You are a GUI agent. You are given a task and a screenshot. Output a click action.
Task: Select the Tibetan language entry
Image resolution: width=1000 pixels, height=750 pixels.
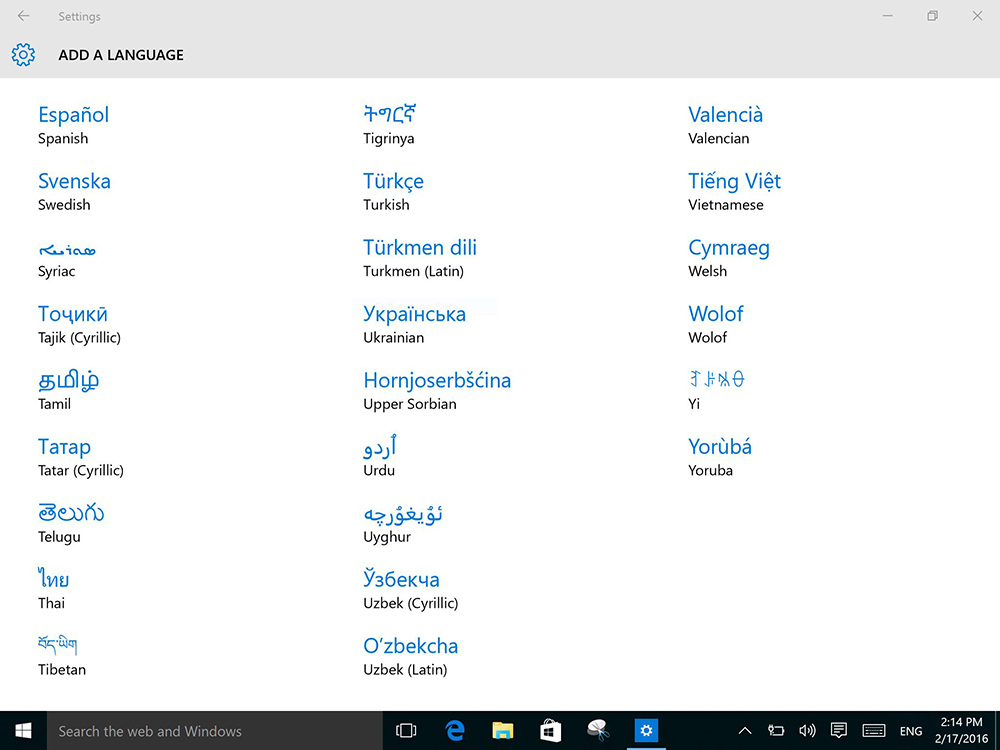61,656
